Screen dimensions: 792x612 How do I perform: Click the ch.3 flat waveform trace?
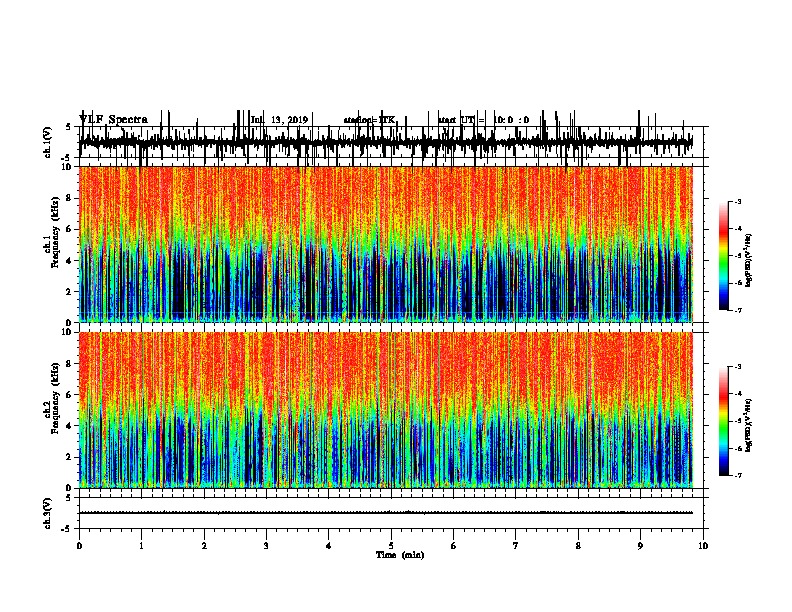386,513
